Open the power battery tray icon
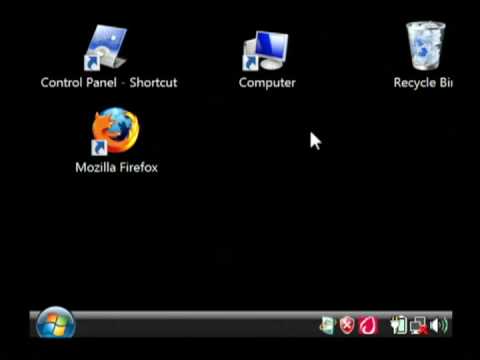Image resolution: width=480 pixels, height=360 pixels. (x=399, y=325)
